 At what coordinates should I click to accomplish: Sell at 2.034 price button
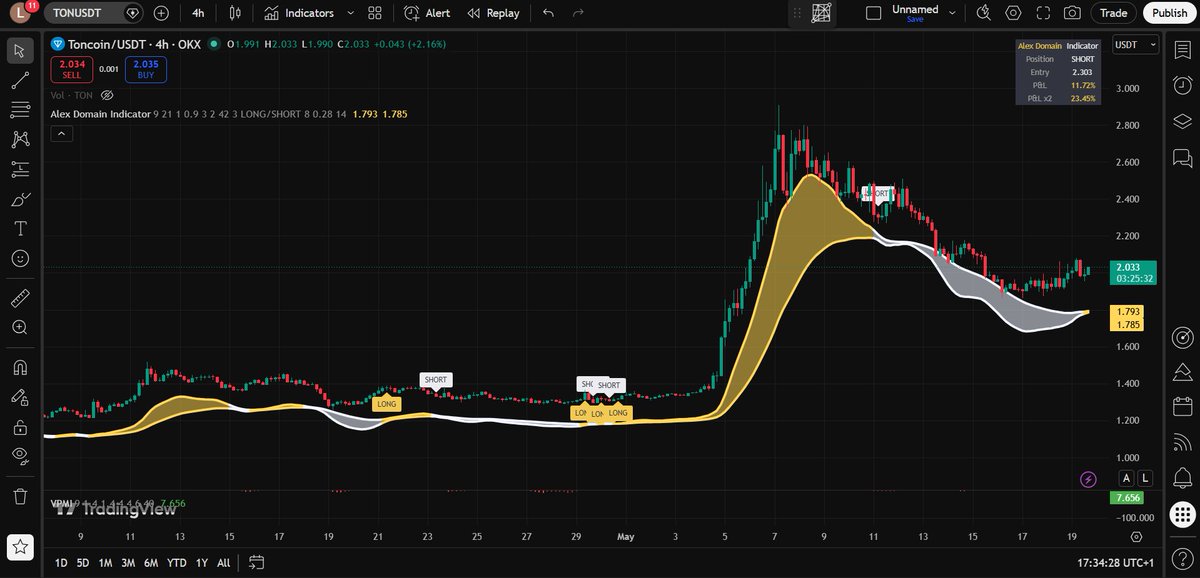pyautogui.click(x=74, y=69)
